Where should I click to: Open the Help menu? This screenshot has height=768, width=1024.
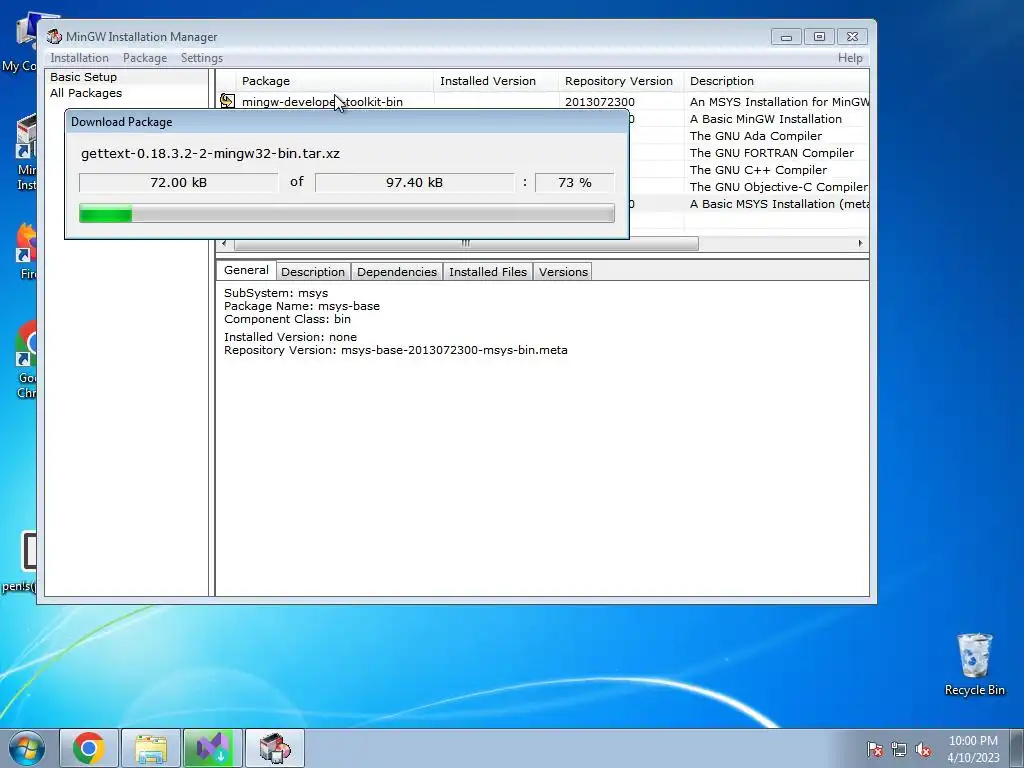pos(850,58)
